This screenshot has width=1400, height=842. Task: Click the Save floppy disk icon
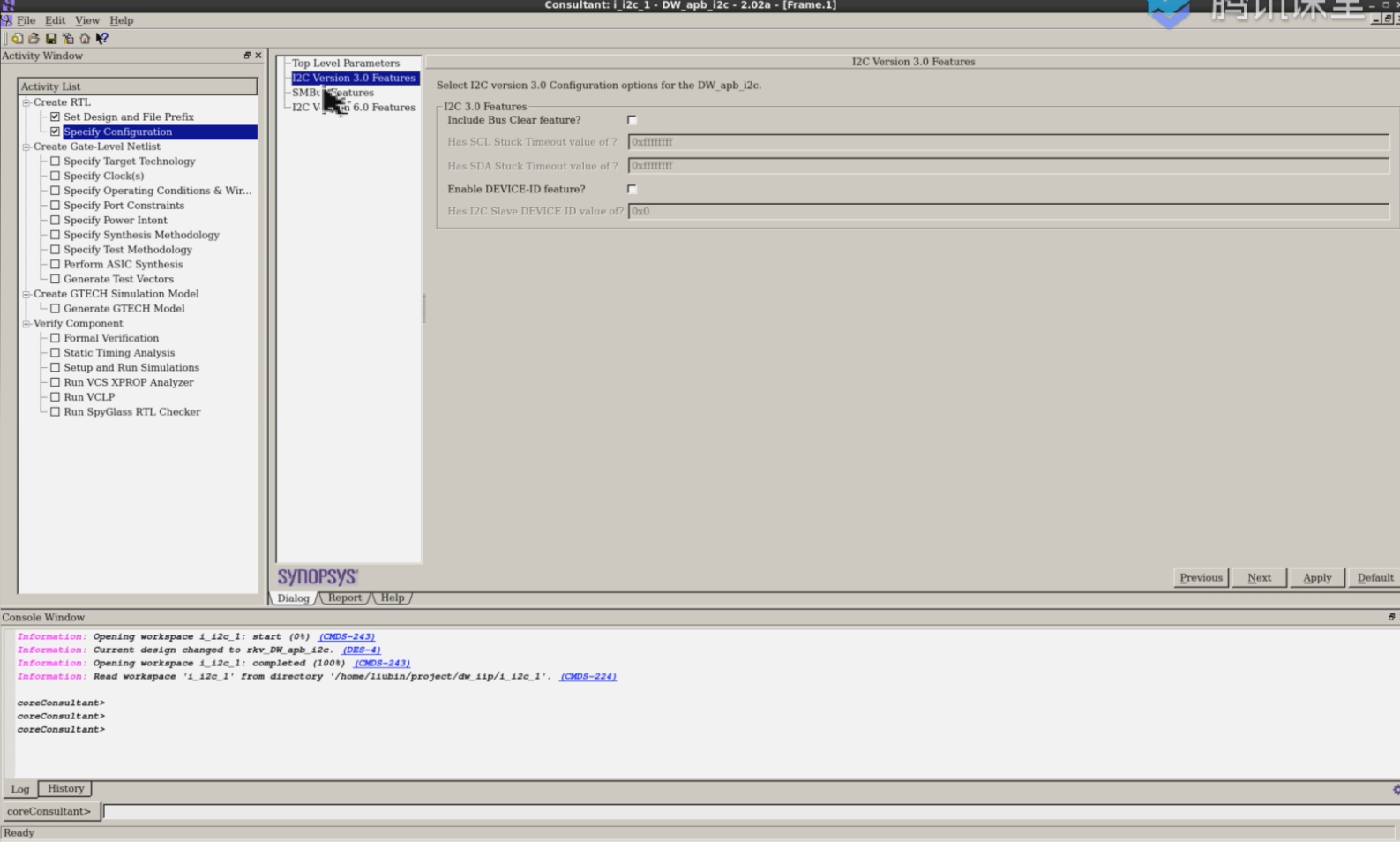(51, 38)
